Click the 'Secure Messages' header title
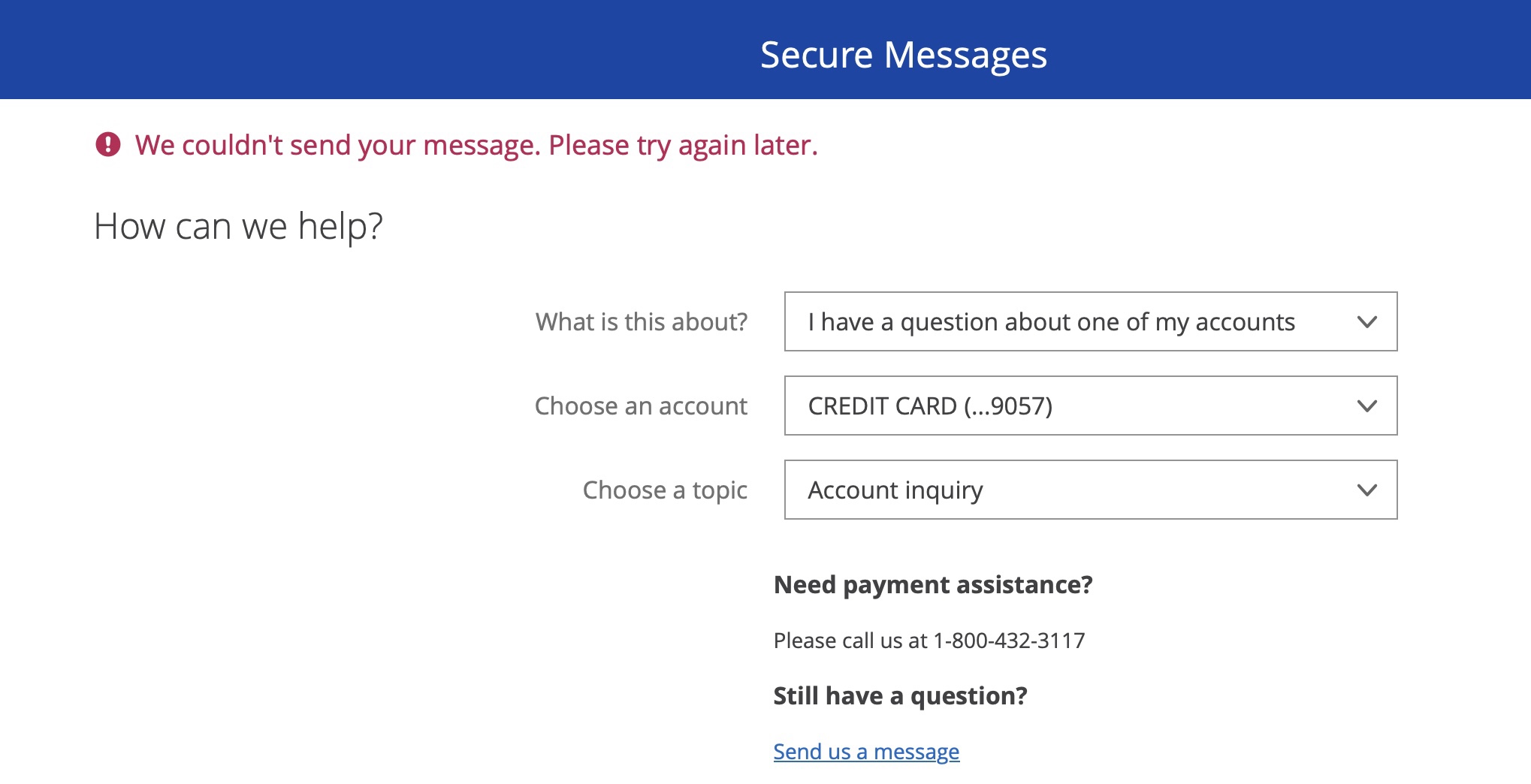This screenshot has width=1531, height=784. coord(903,55)
